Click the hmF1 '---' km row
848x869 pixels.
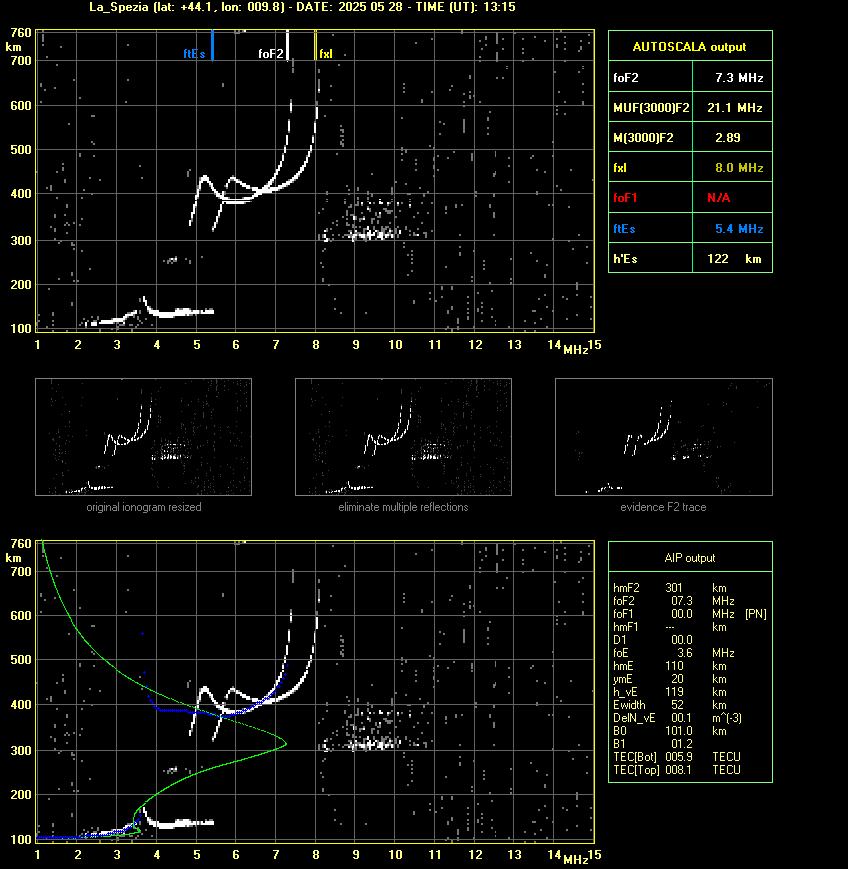coord(670,627)
